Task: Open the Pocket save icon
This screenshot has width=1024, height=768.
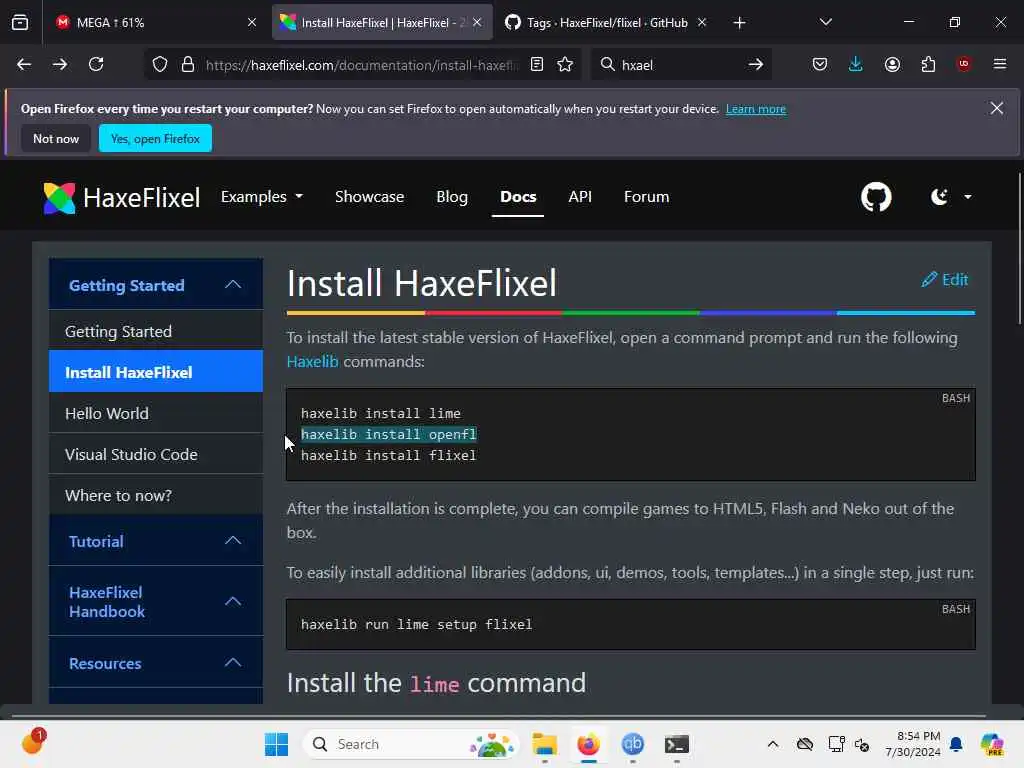Action: (x=820, y=64)
